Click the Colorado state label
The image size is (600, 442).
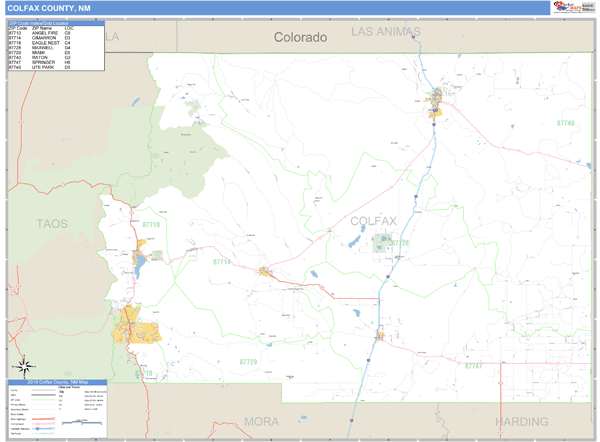[x=301, y=37]
